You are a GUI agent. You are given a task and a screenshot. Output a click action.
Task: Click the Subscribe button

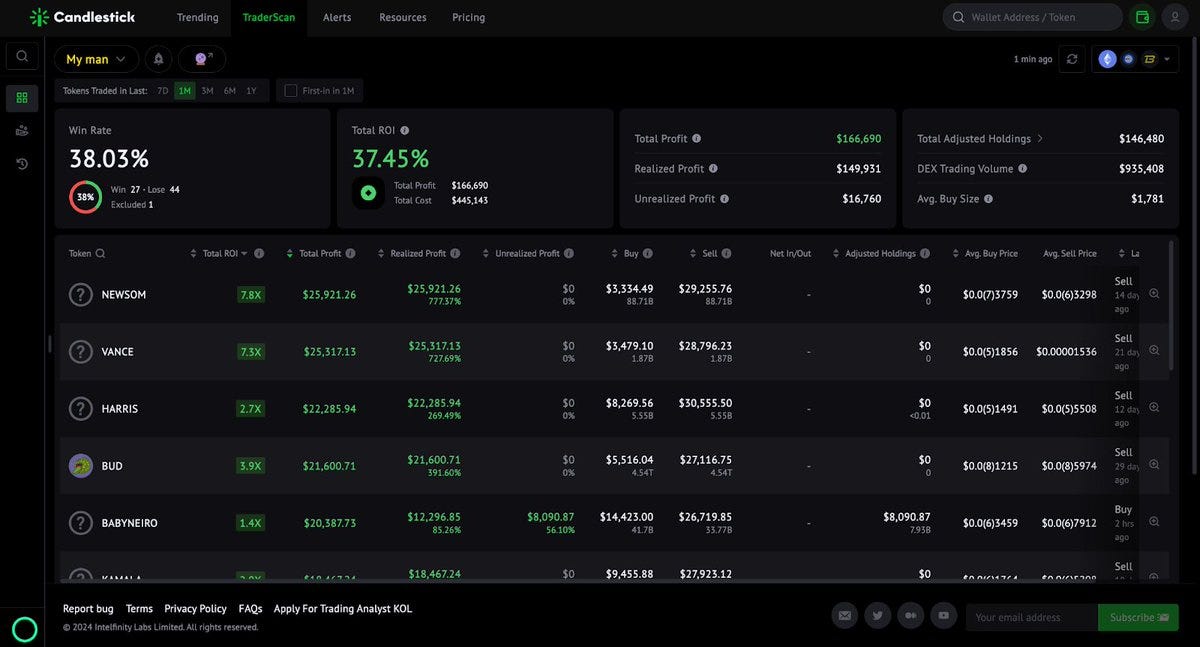pos(1138,617)
